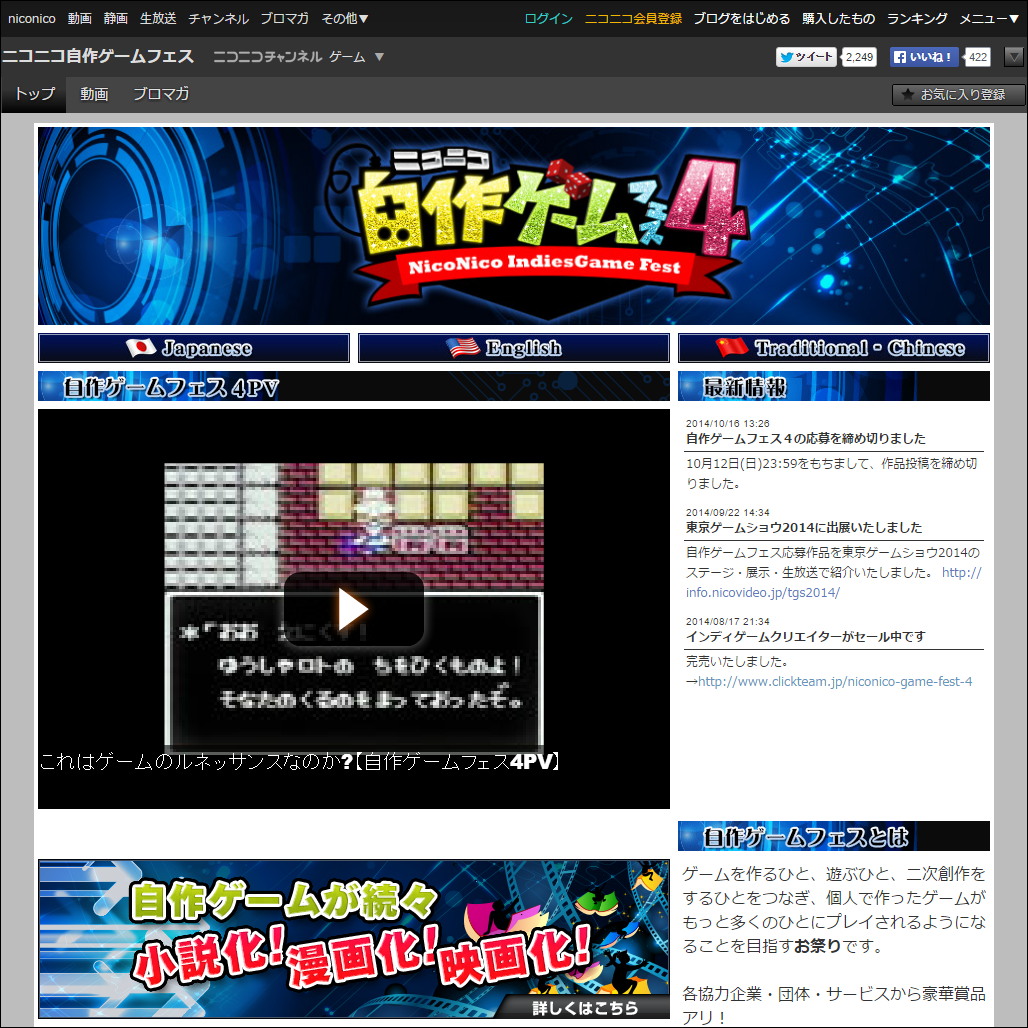Select the American flag English banner
The image size is (1028, 1028).
[513, 347]
